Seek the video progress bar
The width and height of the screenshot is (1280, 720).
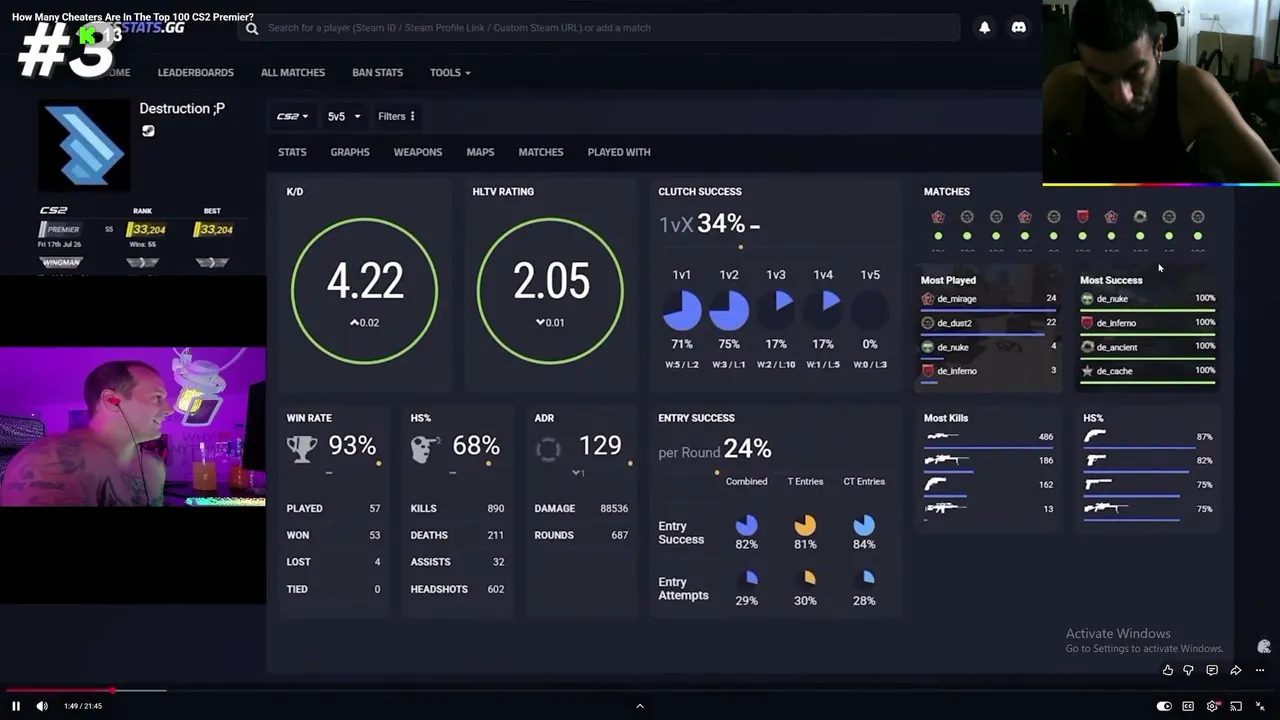(x=640, y=690)
